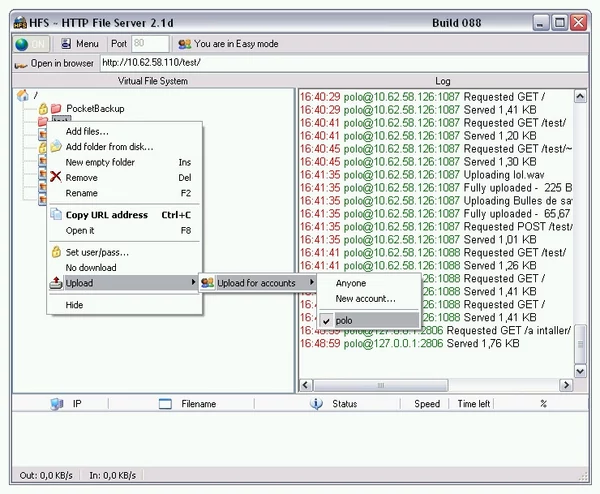Choose New account... entry
600x494 pixels.
pyautogui.click(x=369, y=299)
